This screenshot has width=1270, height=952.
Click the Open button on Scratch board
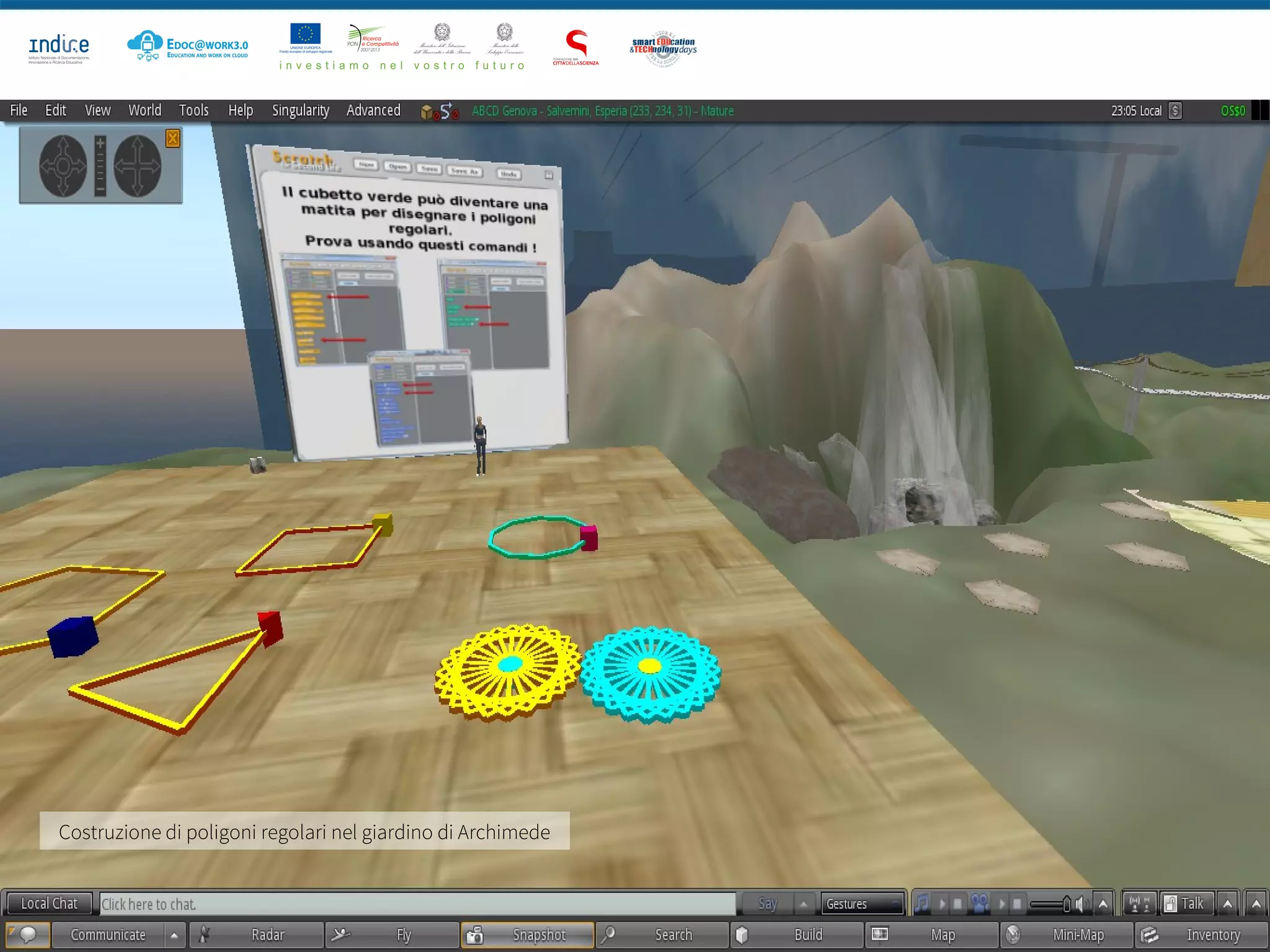(x=397, y=166)
